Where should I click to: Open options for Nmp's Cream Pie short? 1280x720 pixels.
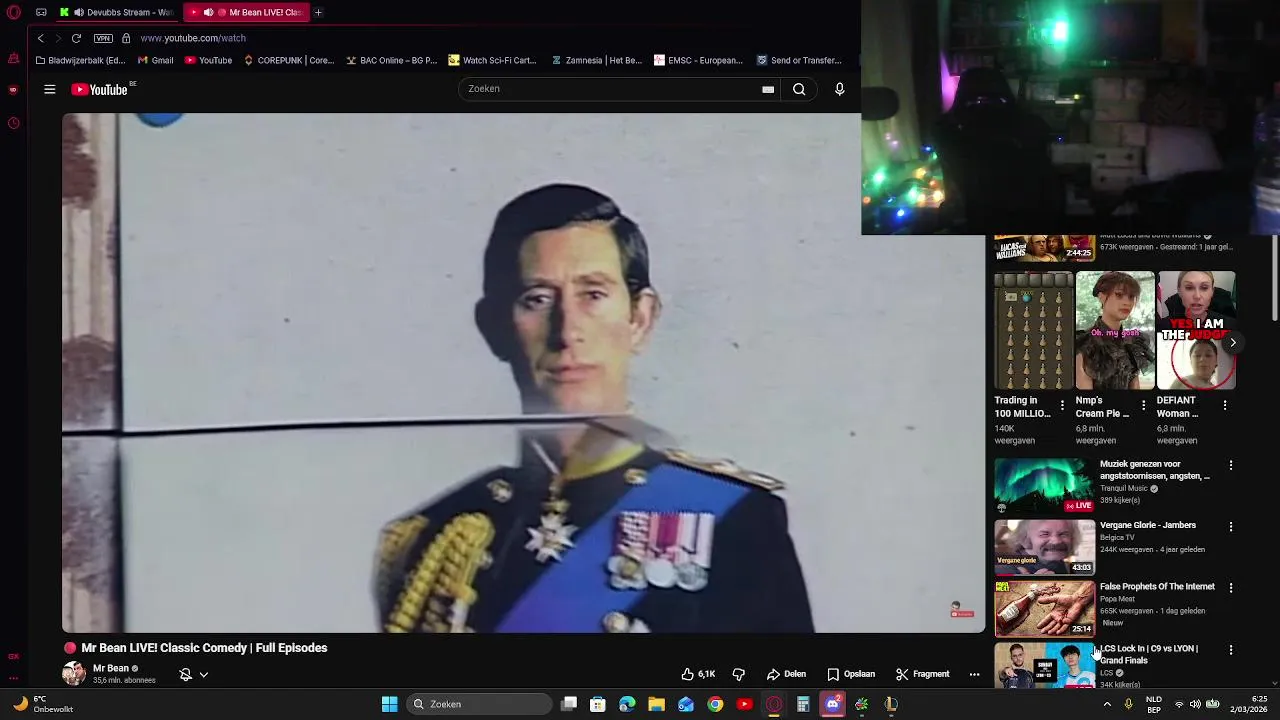coord(1143,405)
